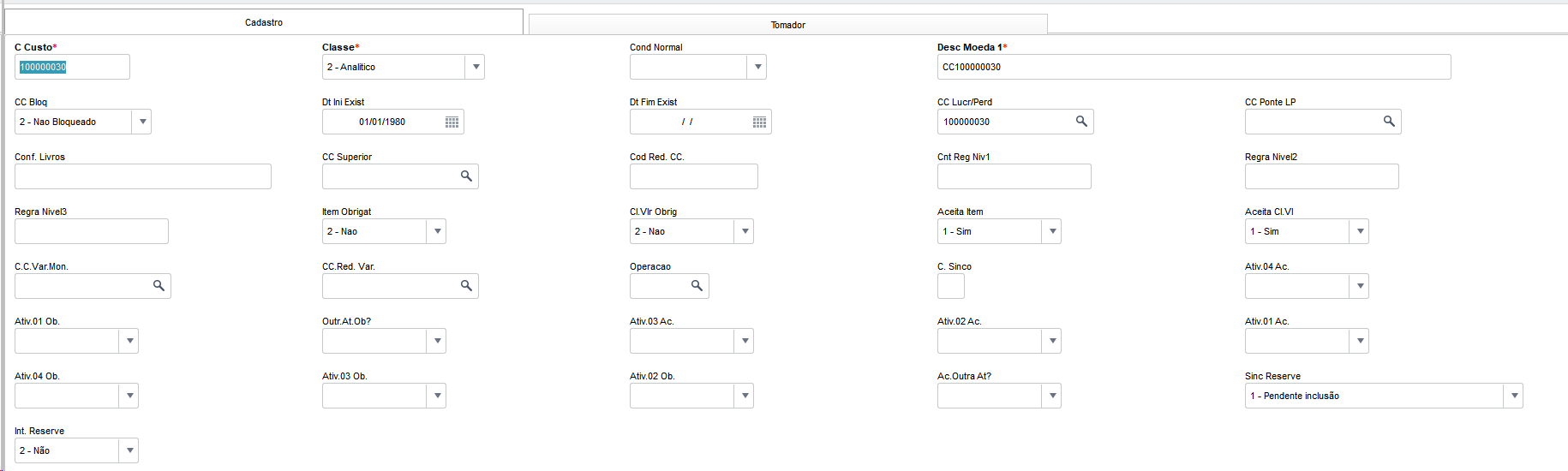The image size is (1568, 471).
Task: Open the Dt Ini Exist calendar picker
Action: (x=452, y=122)
